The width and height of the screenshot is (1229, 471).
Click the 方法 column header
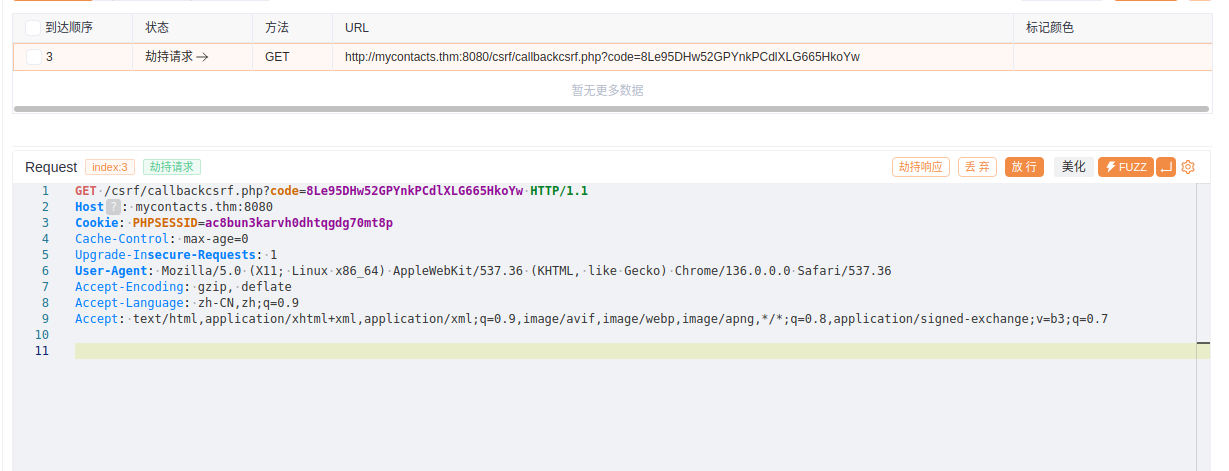coord(277,28)
